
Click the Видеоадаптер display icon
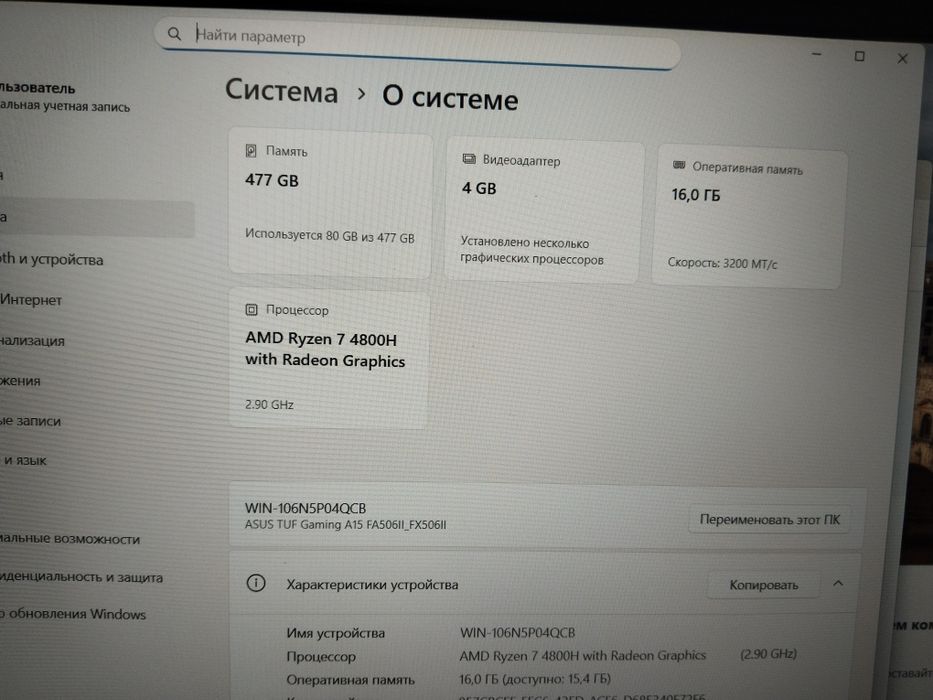(469, 159)
